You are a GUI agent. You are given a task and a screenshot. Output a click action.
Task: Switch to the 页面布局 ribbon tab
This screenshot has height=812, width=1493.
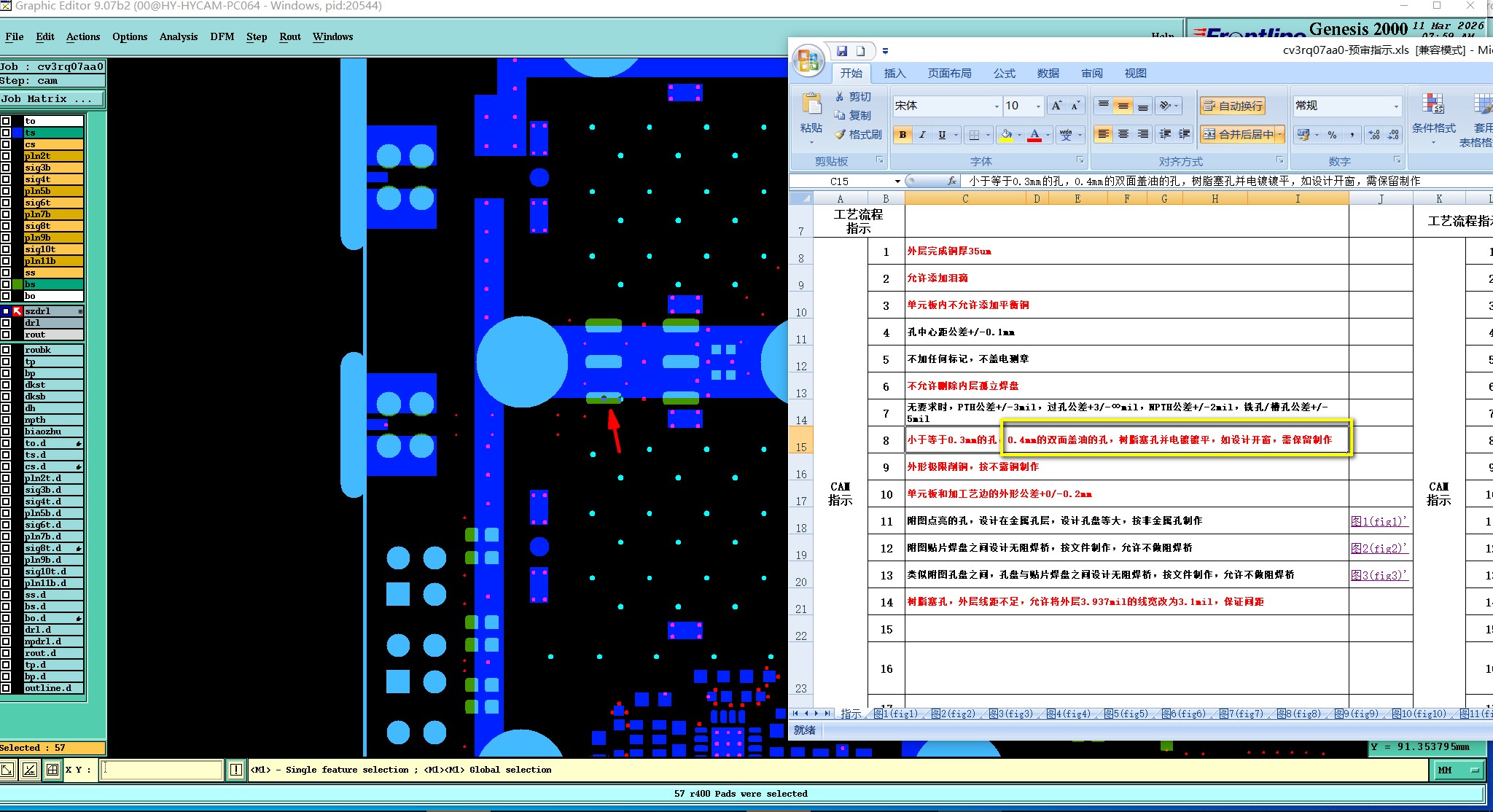[x=949, y=74]
